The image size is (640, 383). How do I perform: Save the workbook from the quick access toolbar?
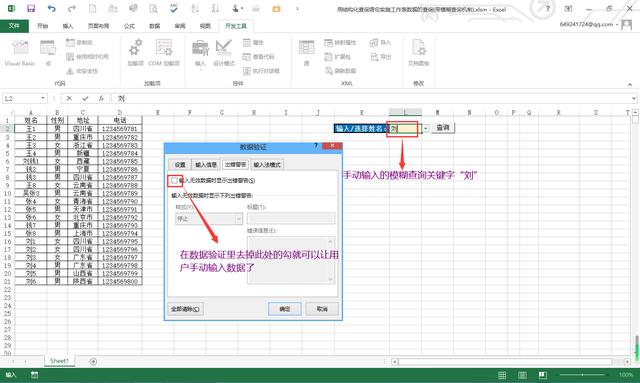coord(31,9)
